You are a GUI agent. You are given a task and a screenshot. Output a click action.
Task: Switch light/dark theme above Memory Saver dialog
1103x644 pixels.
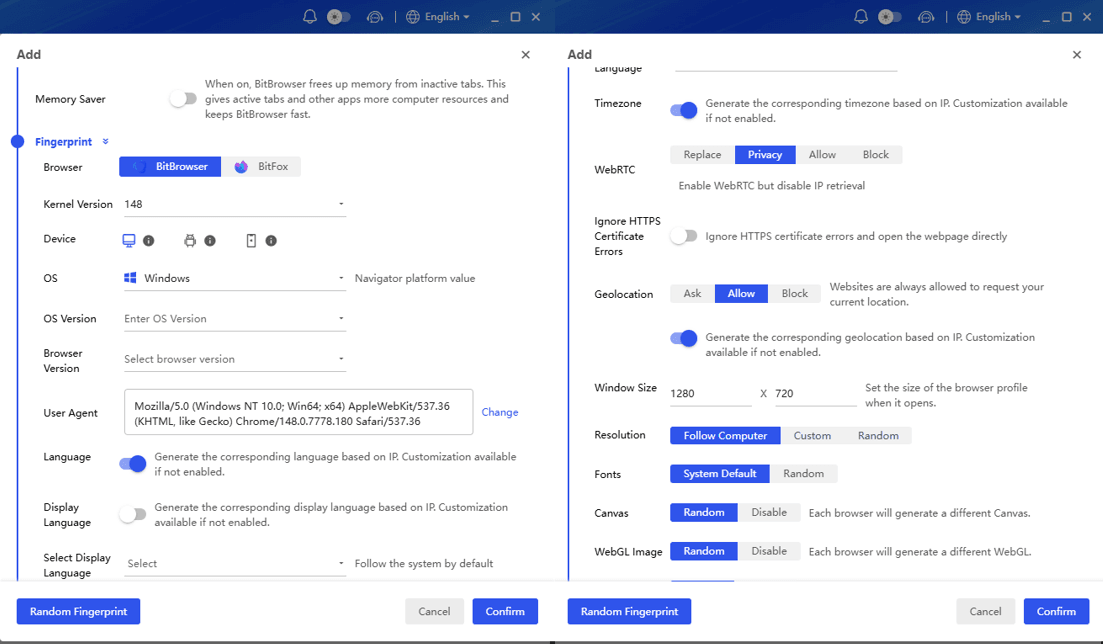[x=338, y=16]
